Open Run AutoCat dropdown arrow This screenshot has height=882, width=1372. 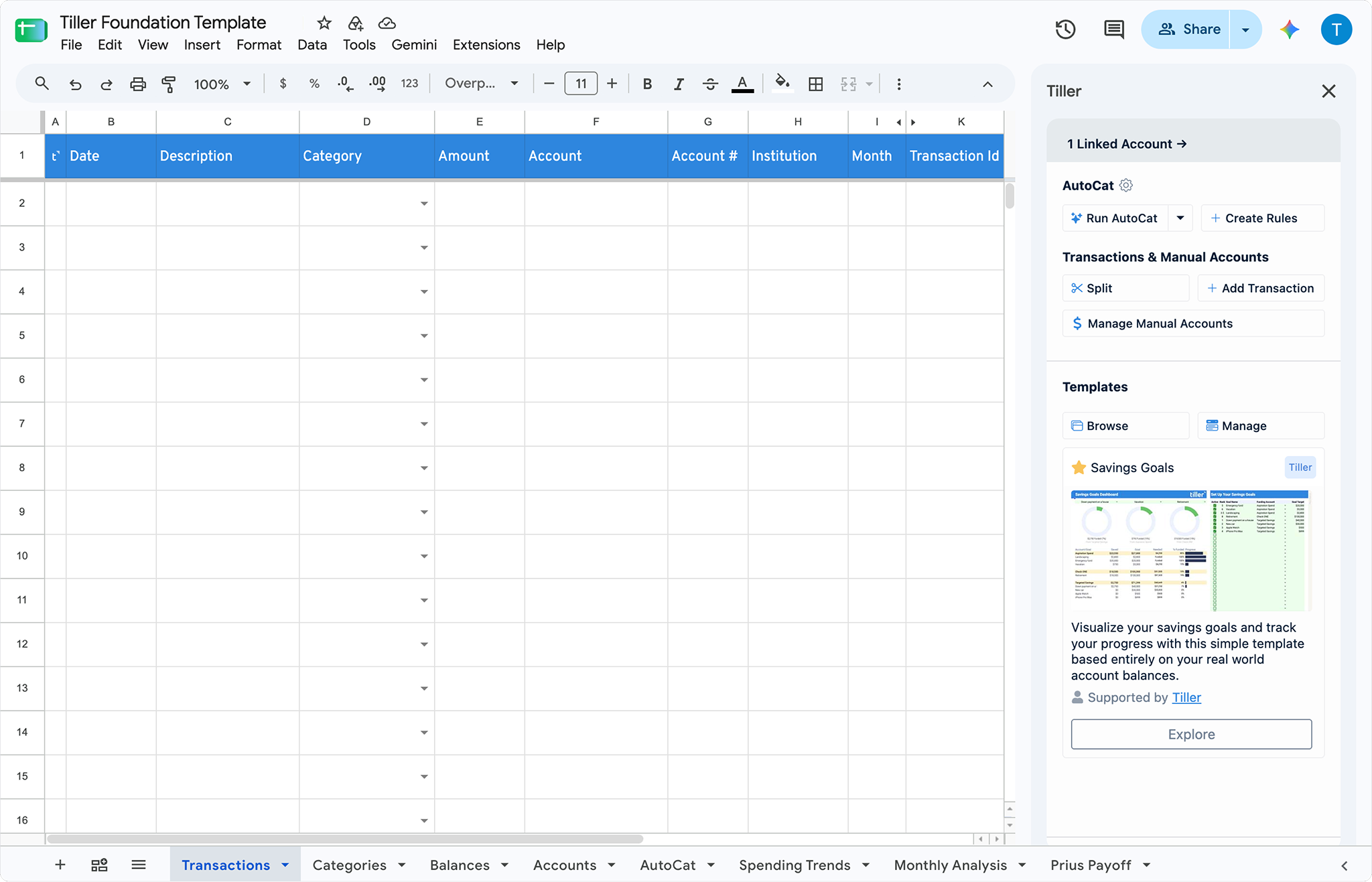coord(1180,218)
